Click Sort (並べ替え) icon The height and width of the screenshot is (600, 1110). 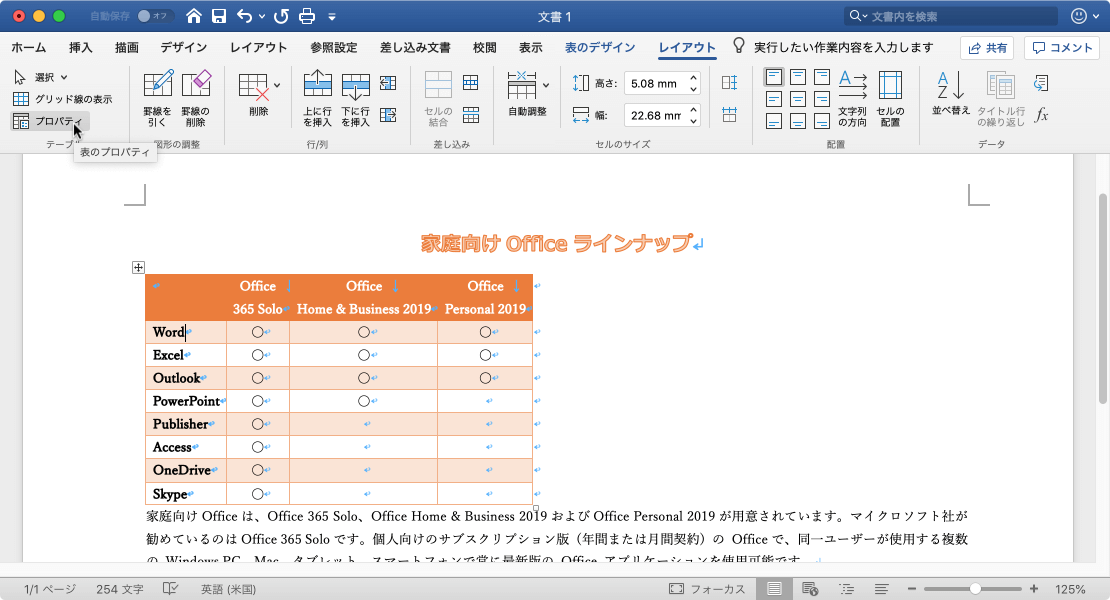(x=951, y=93)
